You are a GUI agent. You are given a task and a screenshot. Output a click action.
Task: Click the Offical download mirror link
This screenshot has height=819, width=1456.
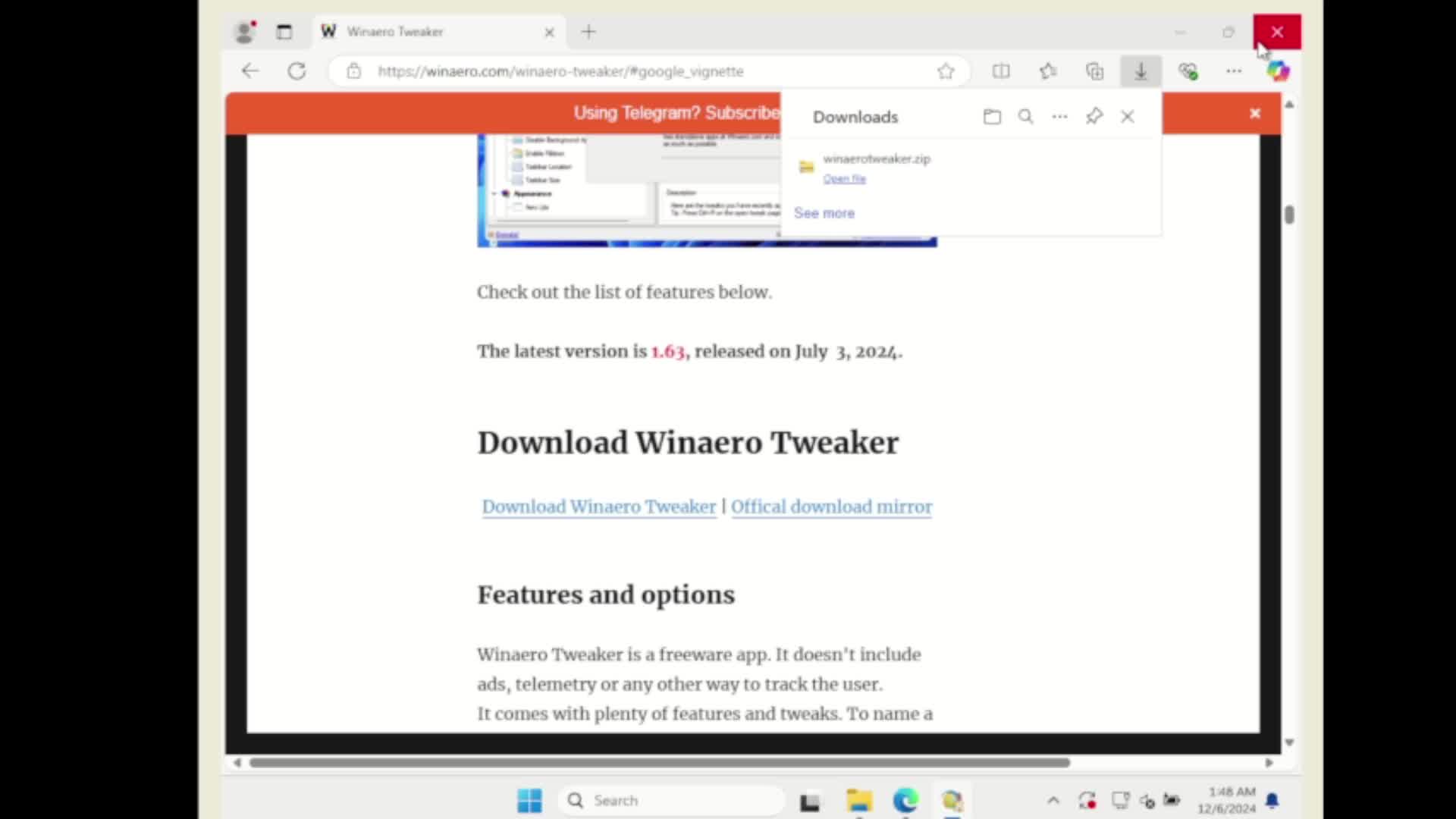(x=831, y=507)
